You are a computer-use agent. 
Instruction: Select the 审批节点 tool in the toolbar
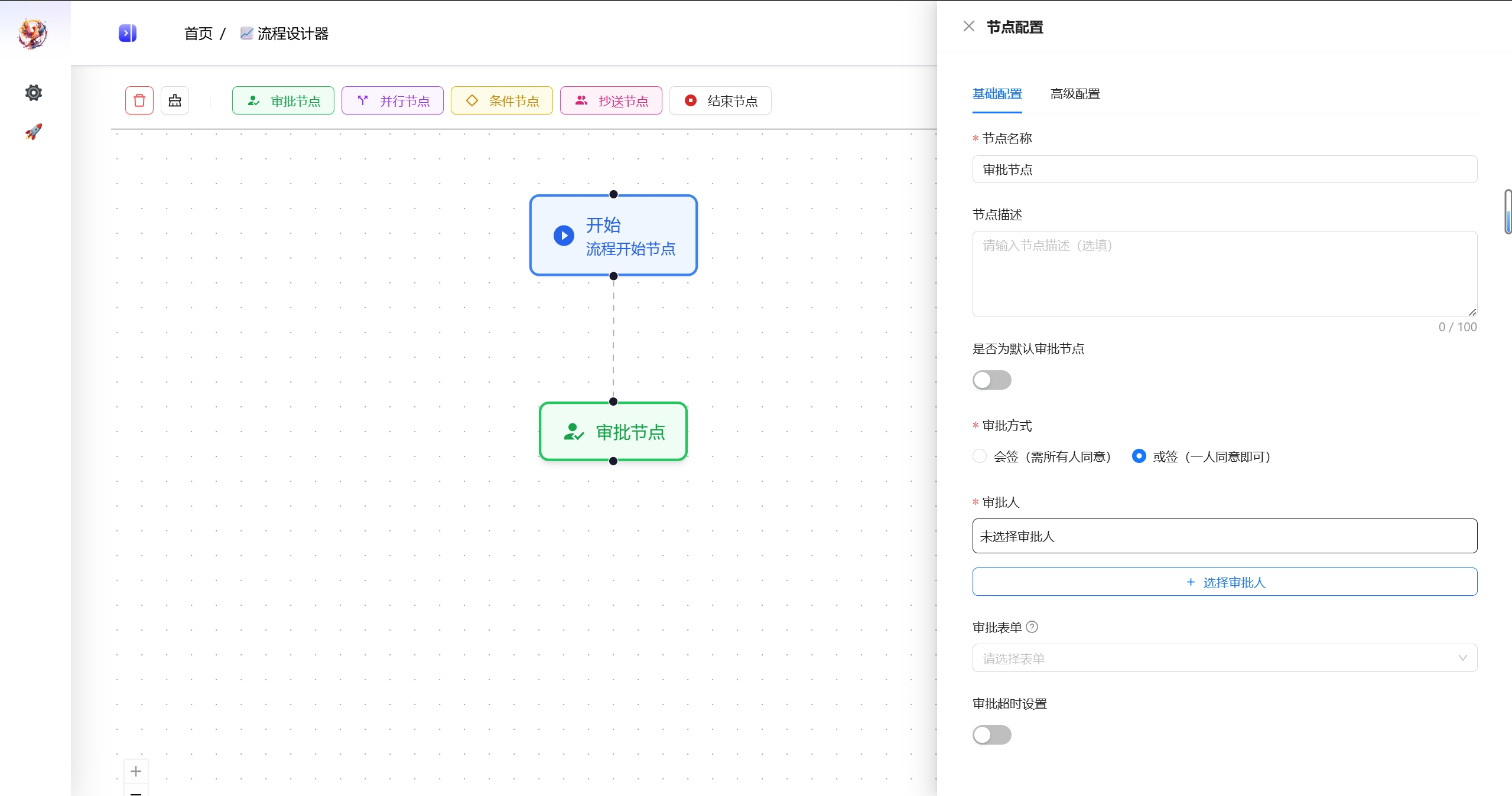pos(282,100)
